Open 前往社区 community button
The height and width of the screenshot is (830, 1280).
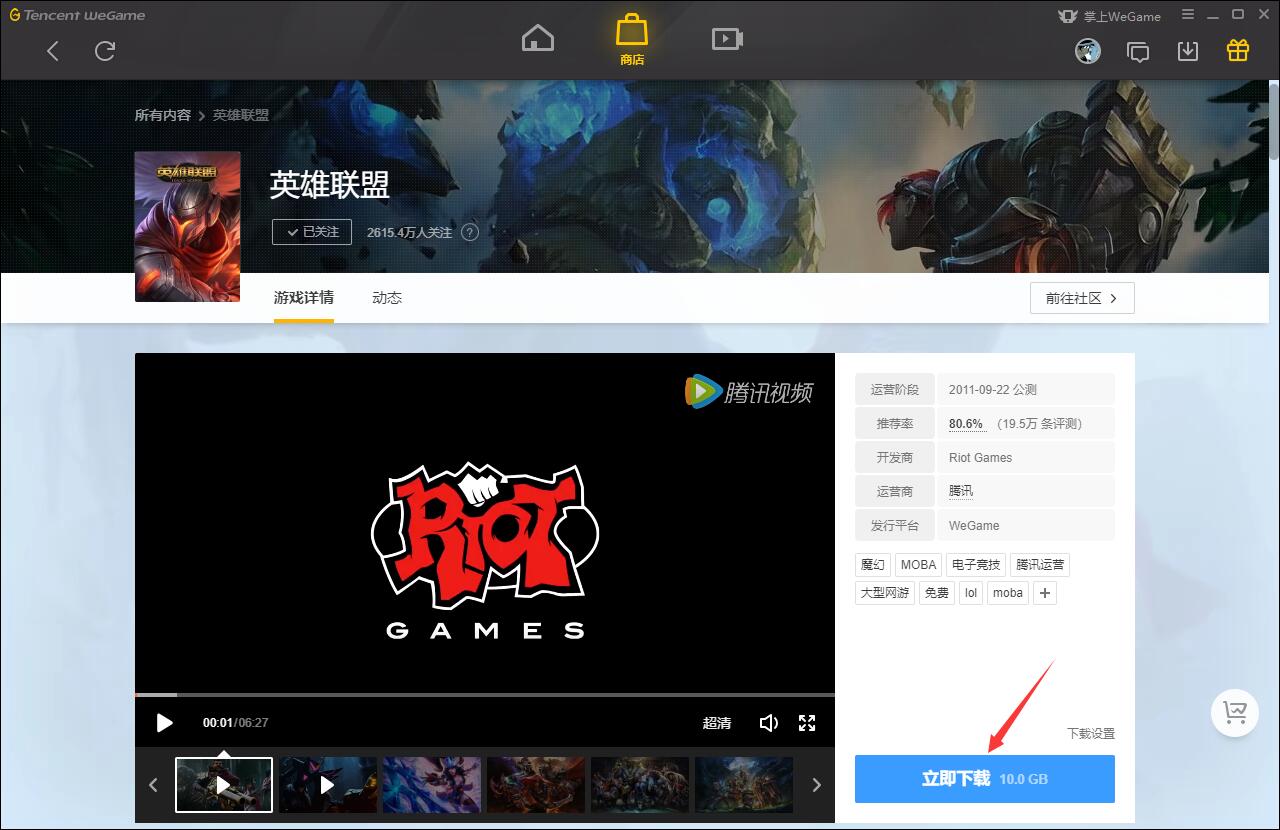click(x=1082, y=298)
